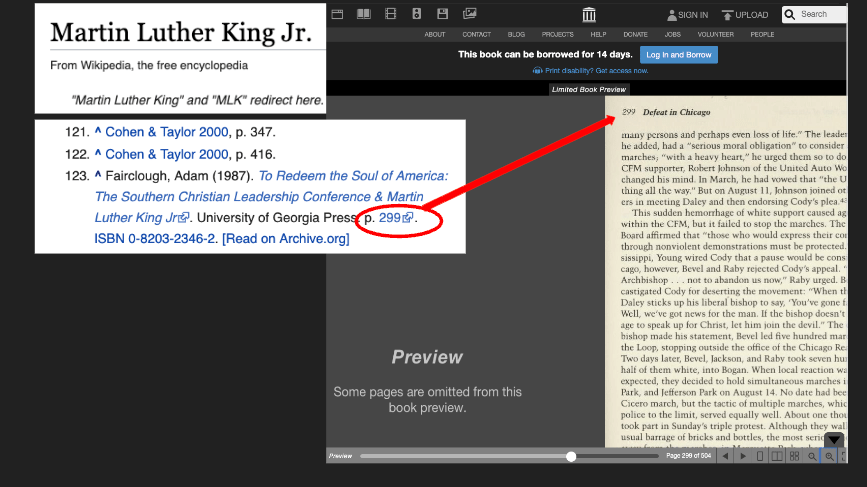Switch to one-page view
Screen dimensions: 867x487
tap(760, 456)
